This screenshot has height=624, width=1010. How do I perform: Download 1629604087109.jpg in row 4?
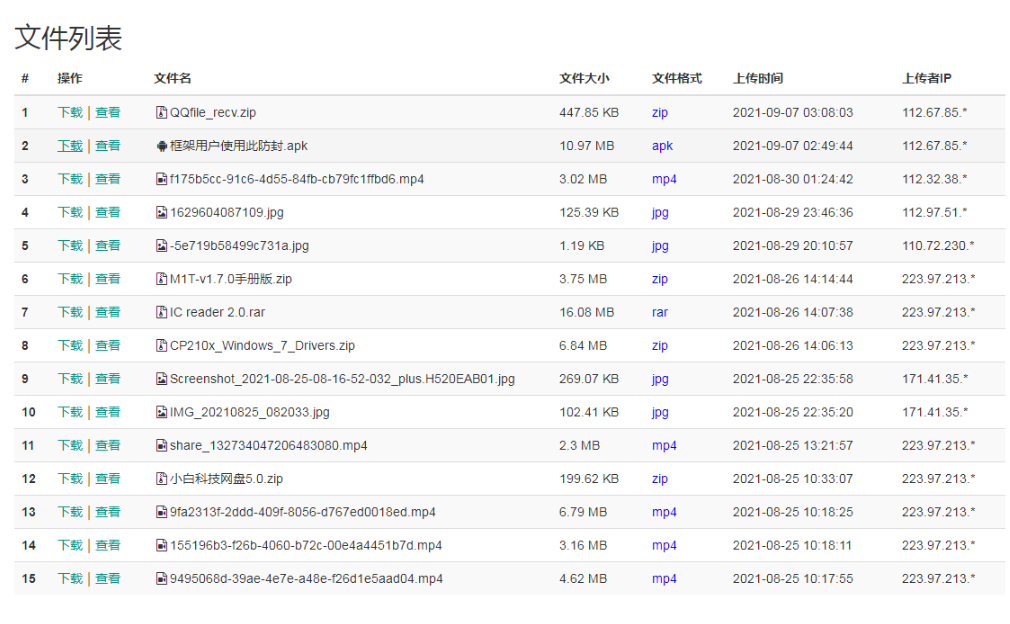(x=70, y=213)
